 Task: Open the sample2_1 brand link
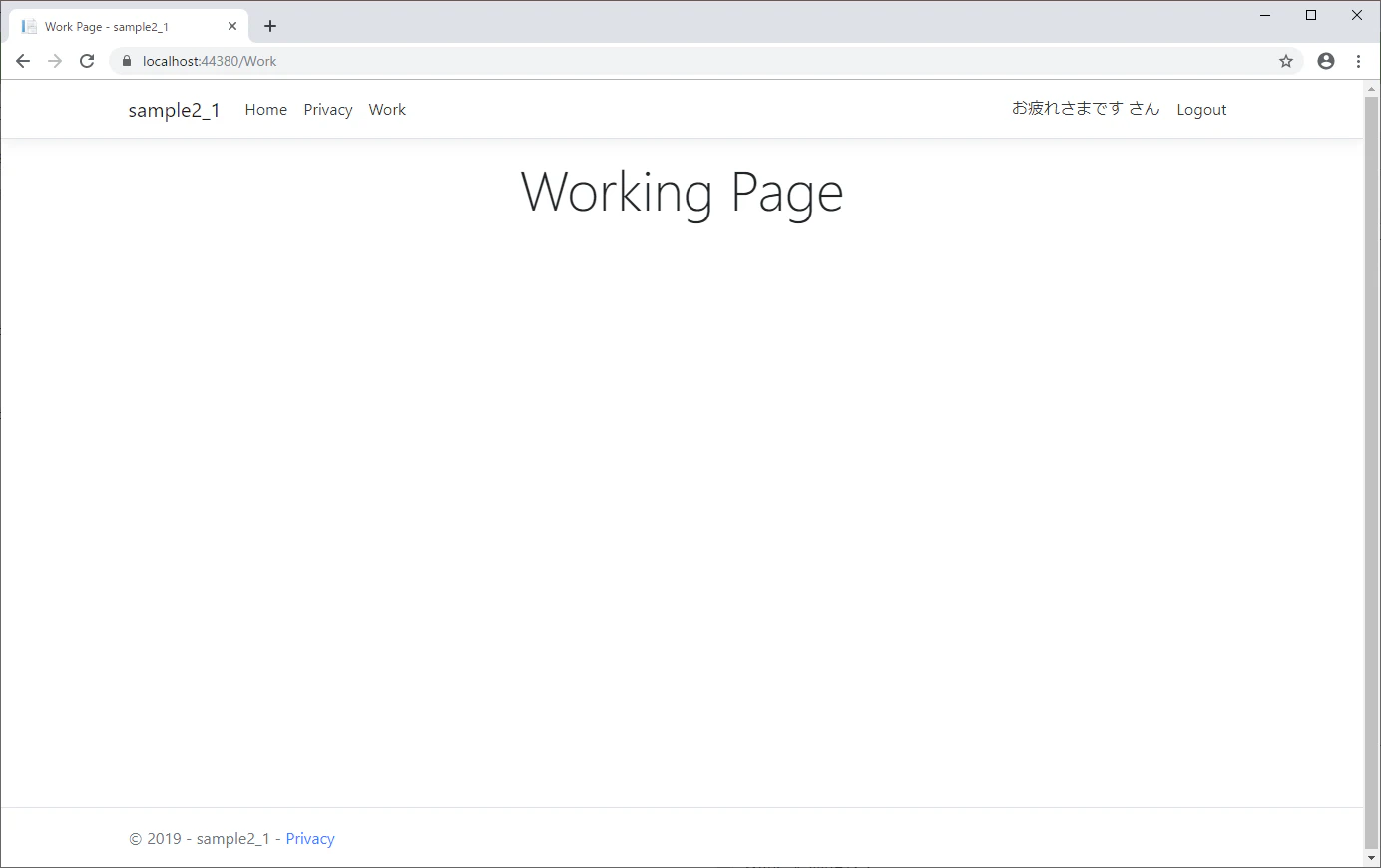click(174, 110)
